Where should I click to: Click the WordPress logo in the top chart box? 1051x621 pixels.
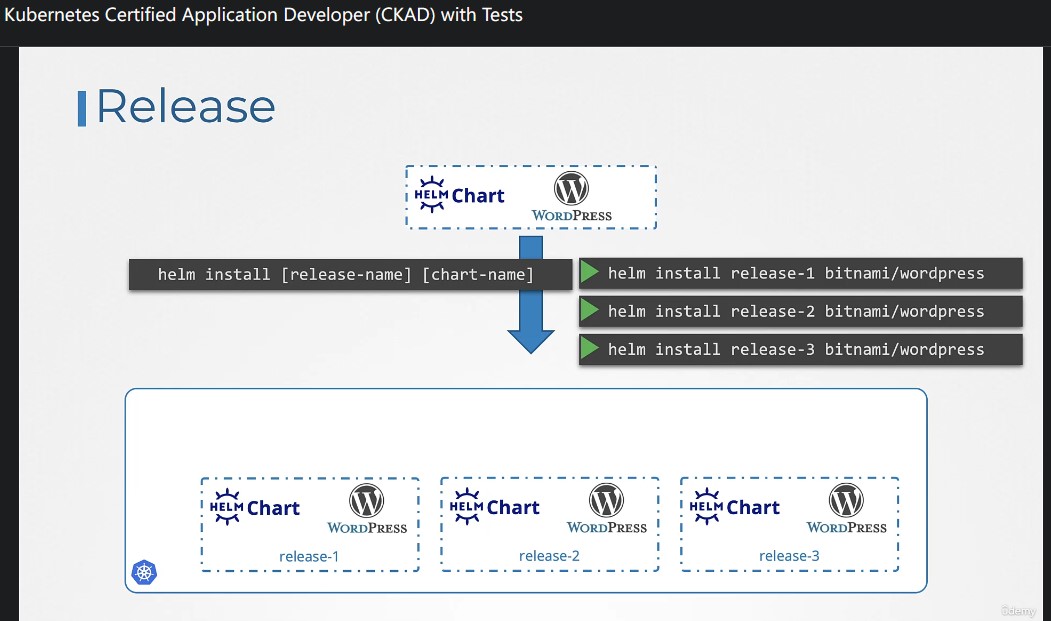click(x=571, y=196)
